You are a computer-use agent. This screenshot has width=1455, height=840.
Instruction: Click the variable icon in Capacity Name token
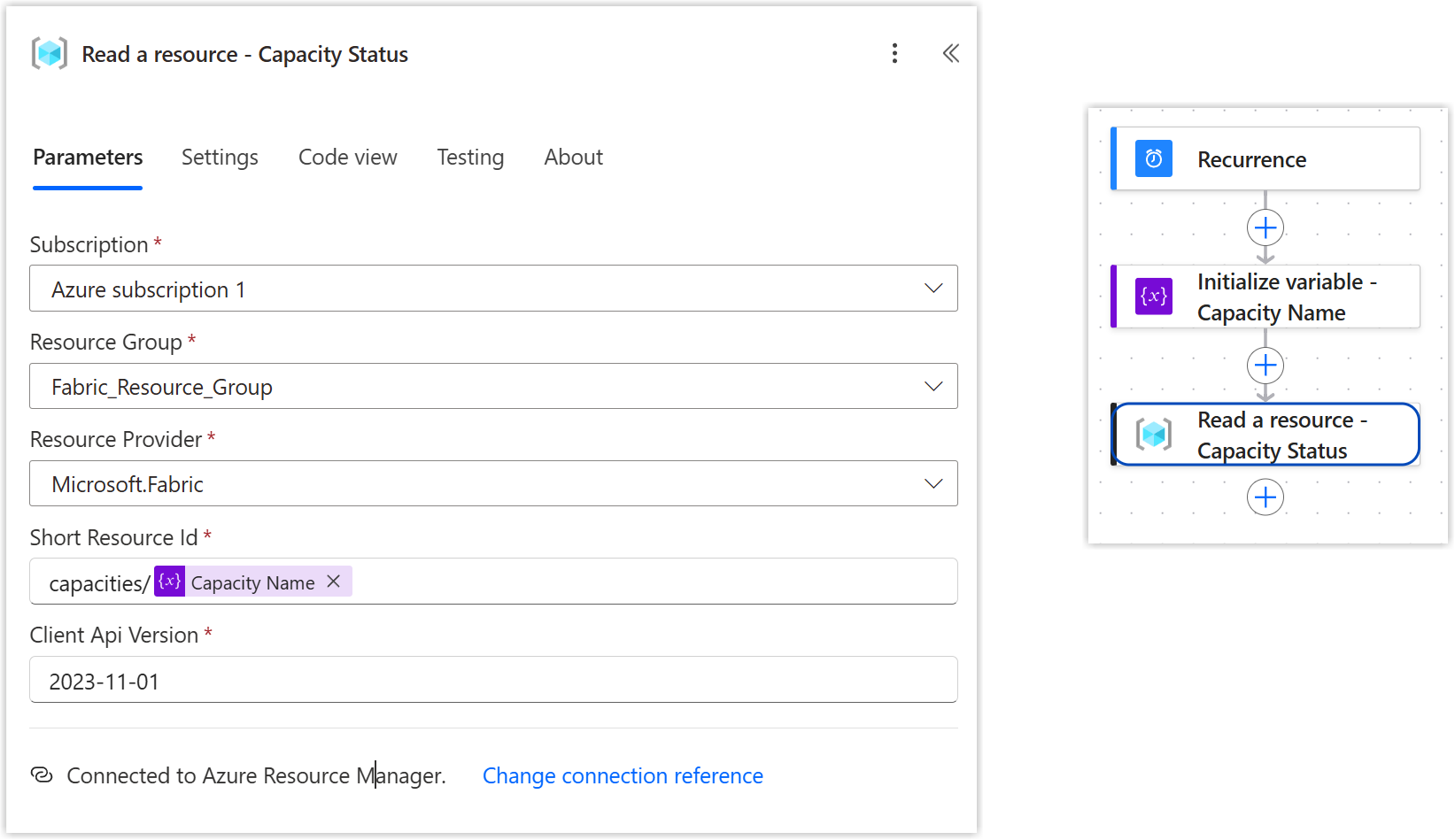click(169, 582)
